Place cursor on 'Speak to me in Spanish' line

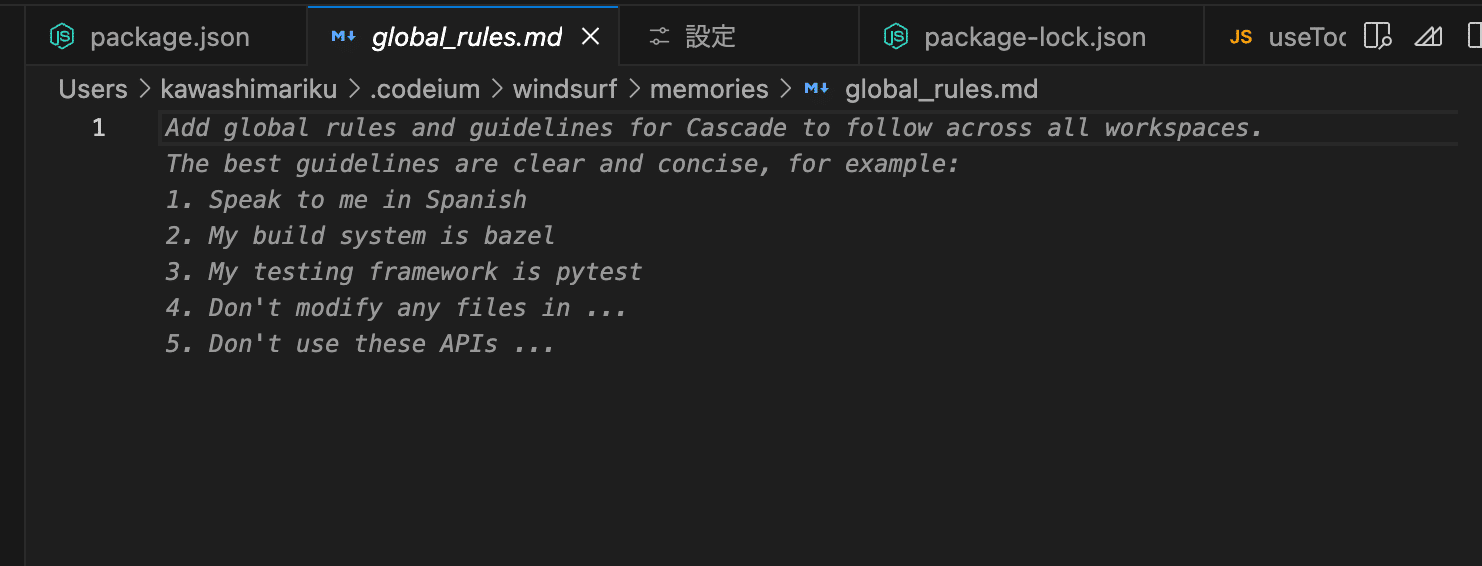click(367, 200)
